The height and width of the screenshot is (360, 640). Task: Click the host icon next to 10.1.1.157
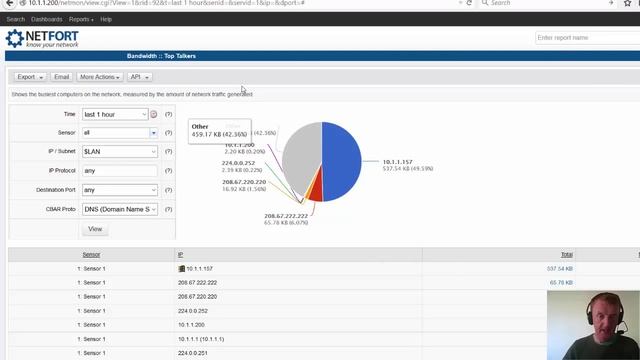click(x=182, y=269)
